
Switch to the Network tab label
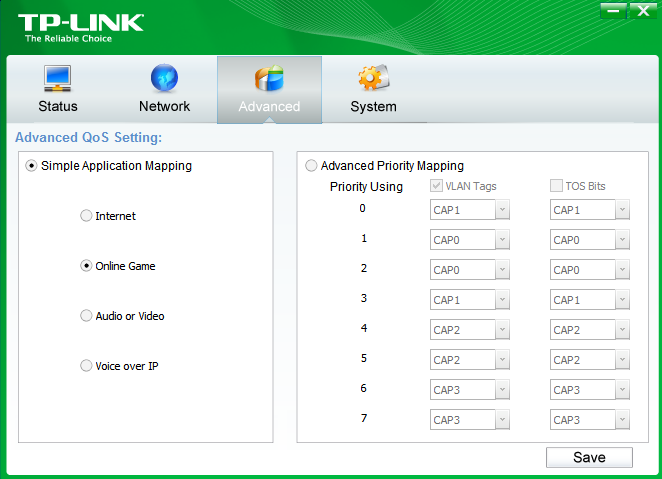click(x=164, y=106)
